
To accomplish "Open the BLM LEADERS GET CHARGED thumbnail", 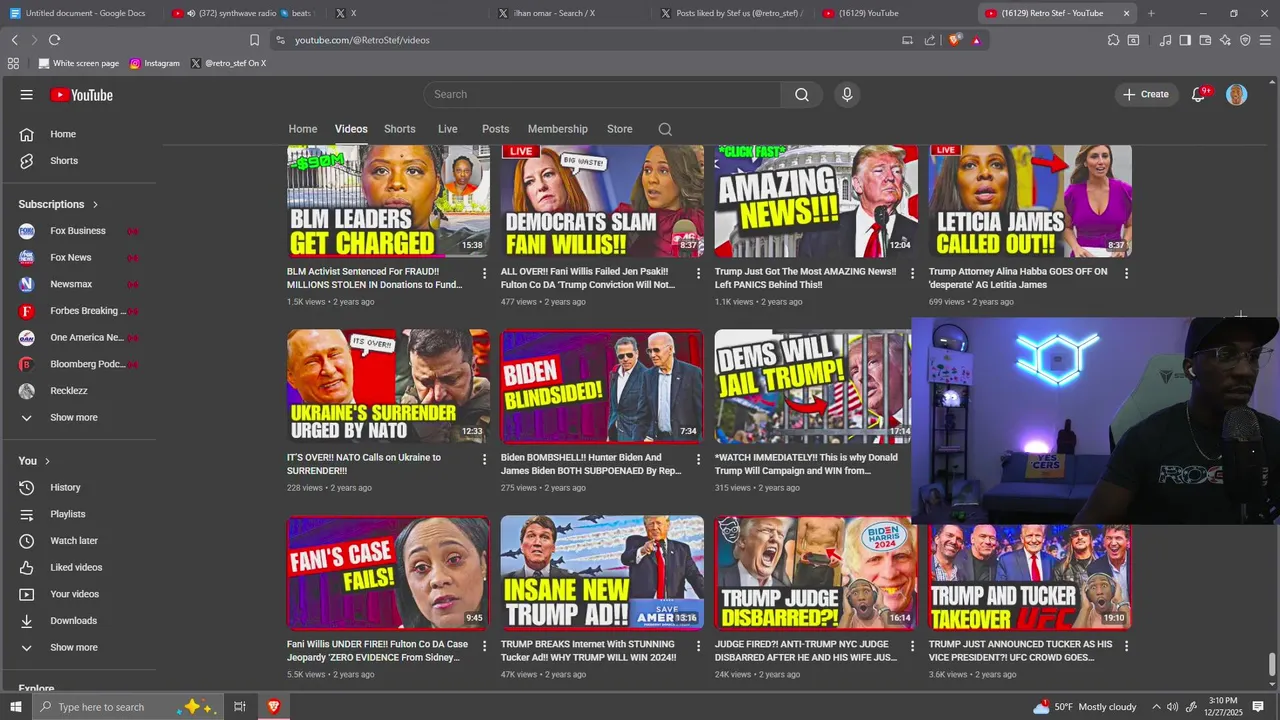I will [x=388, y=201].
